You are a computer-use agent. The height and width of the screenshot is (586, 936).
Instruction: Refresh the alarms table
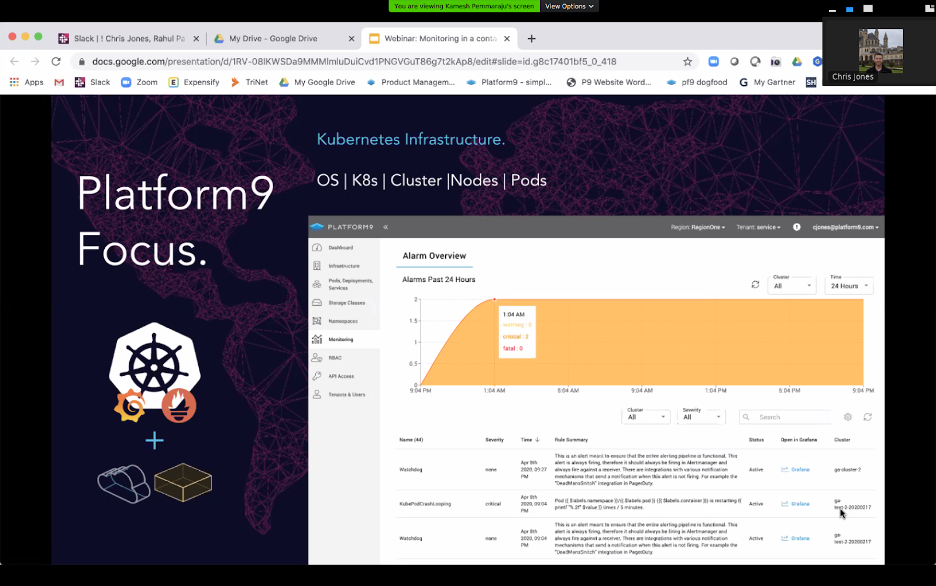867,417
